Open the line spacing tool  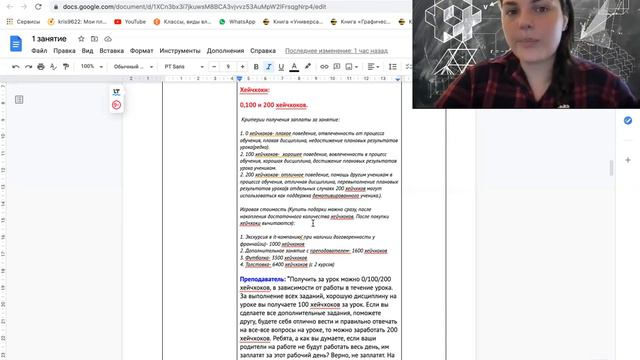pyautogui.click(x=393, y=67)
